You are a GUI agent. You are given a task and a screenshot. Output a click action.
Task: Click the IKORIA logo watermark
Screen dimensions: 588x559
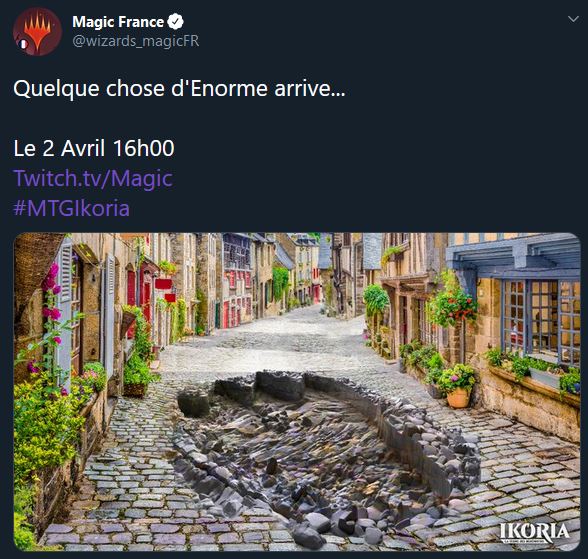click(x=534, y=532)
